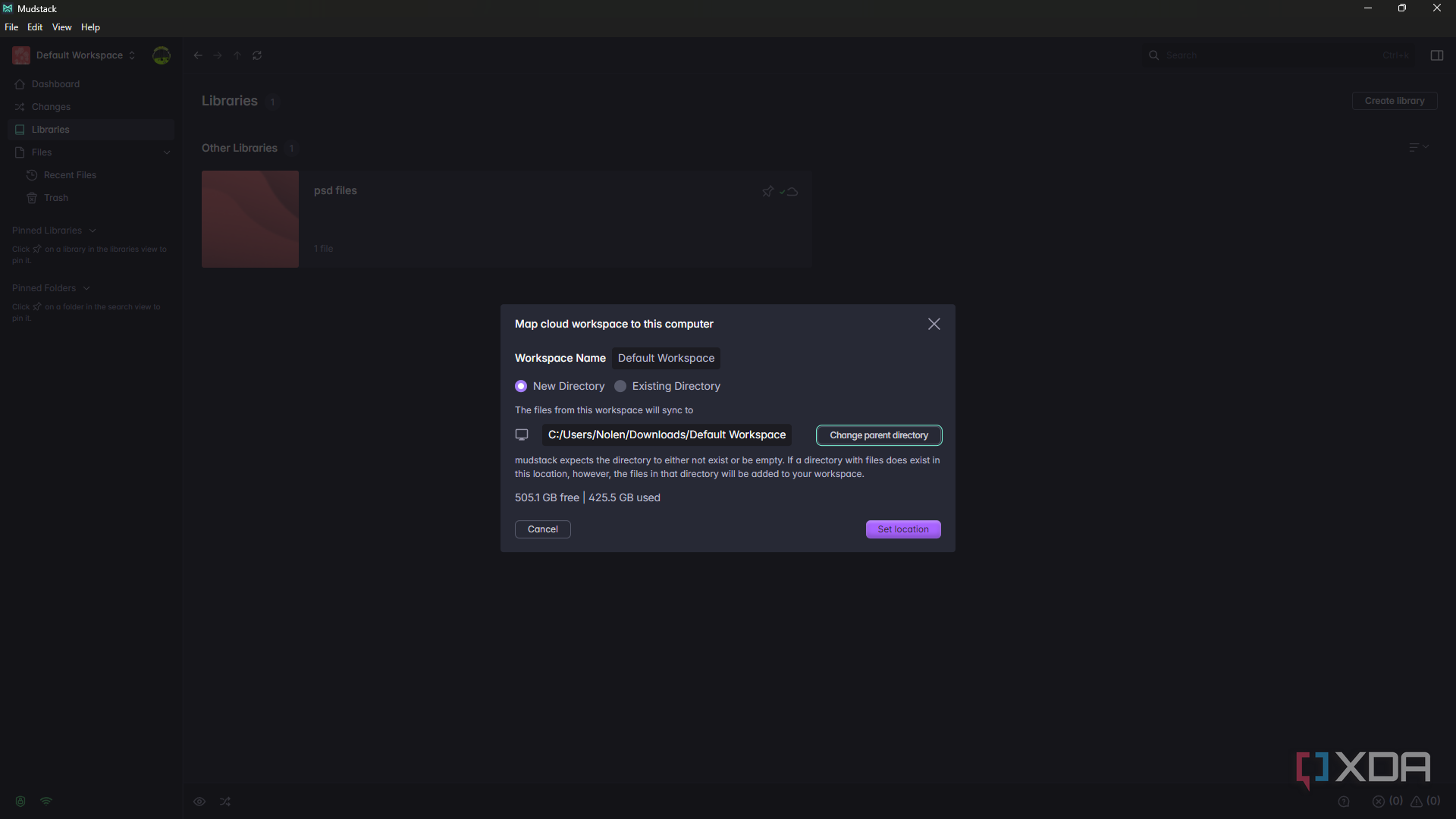Click the help question mark icon in status bar

(x=1344, y=802)
